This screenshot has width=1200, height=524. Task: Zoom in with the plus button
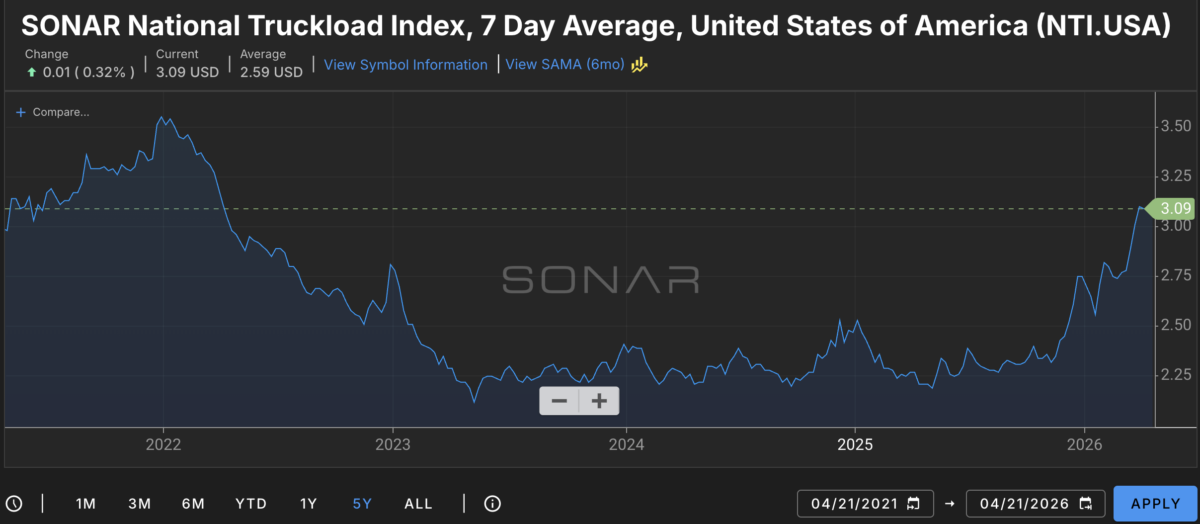point(599,401)
